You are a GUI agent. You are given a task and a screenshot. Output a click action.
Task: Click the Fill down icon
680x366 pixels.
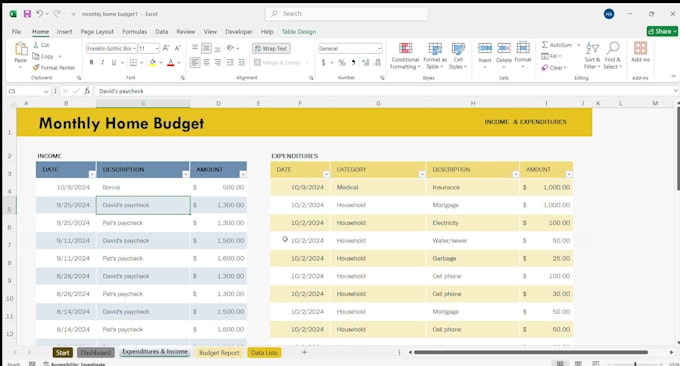(545, 56)
